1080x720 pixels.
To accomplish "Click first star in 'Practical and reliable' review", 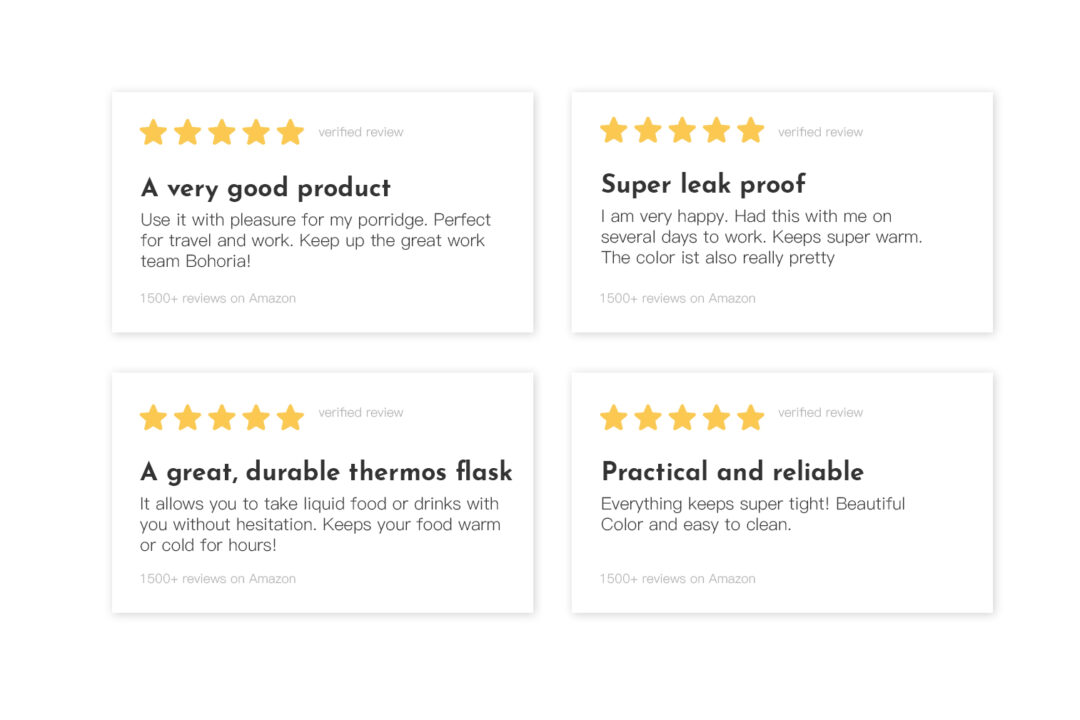I will click(613, 418).
